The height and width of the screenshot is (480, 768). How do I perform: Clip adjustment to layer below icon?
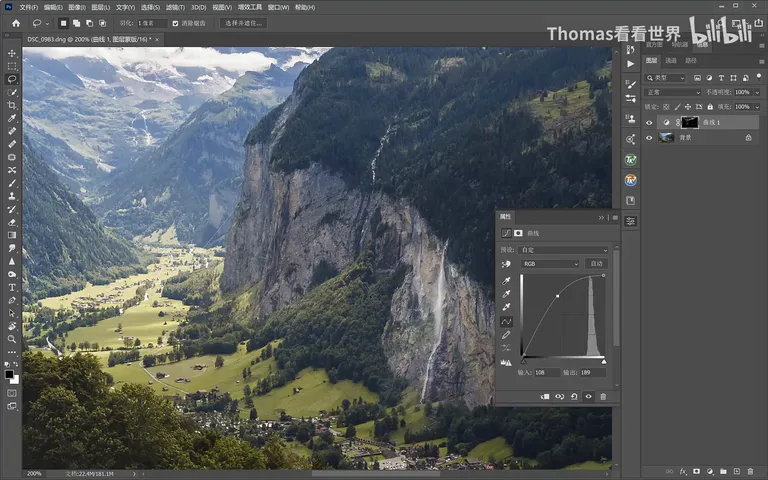(545, 396)
